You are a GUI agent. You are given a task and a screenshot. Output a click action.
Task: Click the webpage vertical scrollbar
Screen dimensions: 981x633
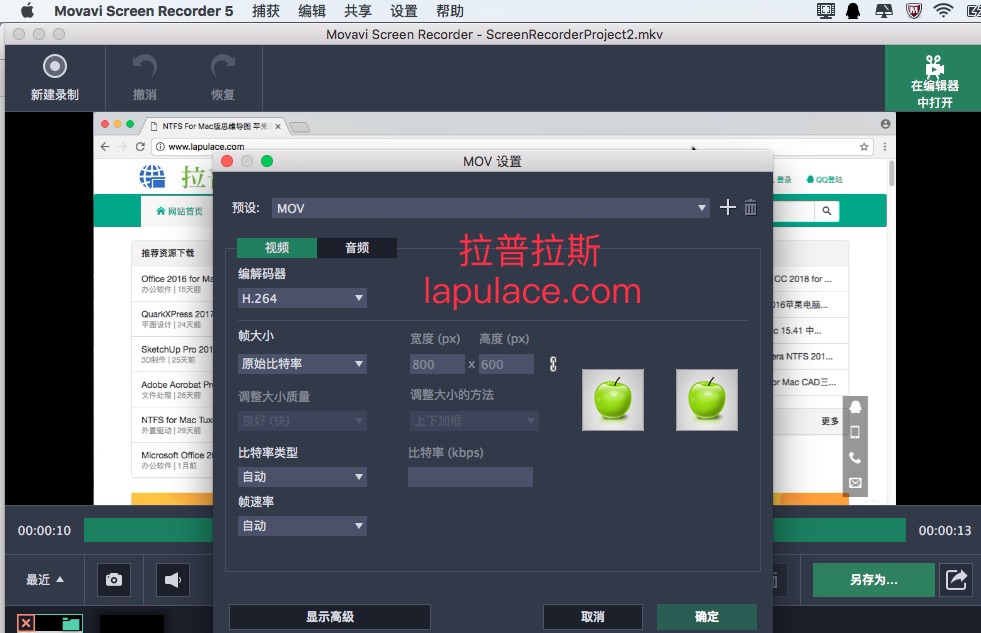coord(891,173)
